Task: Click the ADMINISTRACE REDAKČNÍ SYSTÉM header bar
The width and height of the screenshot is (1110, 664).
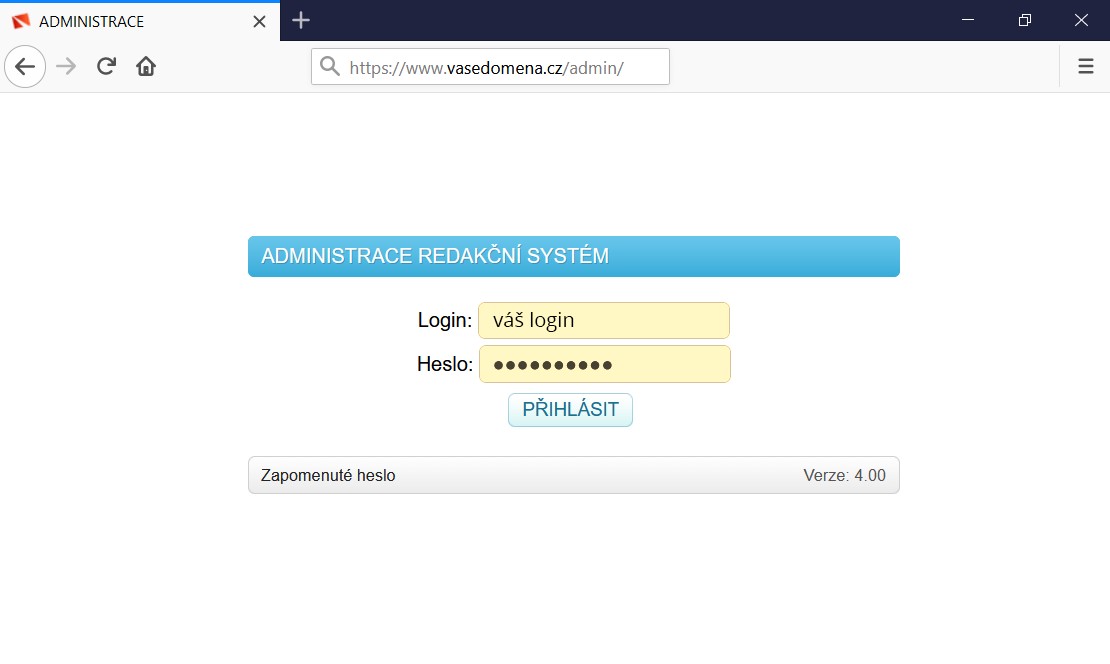Action: [x=573, y=256]
